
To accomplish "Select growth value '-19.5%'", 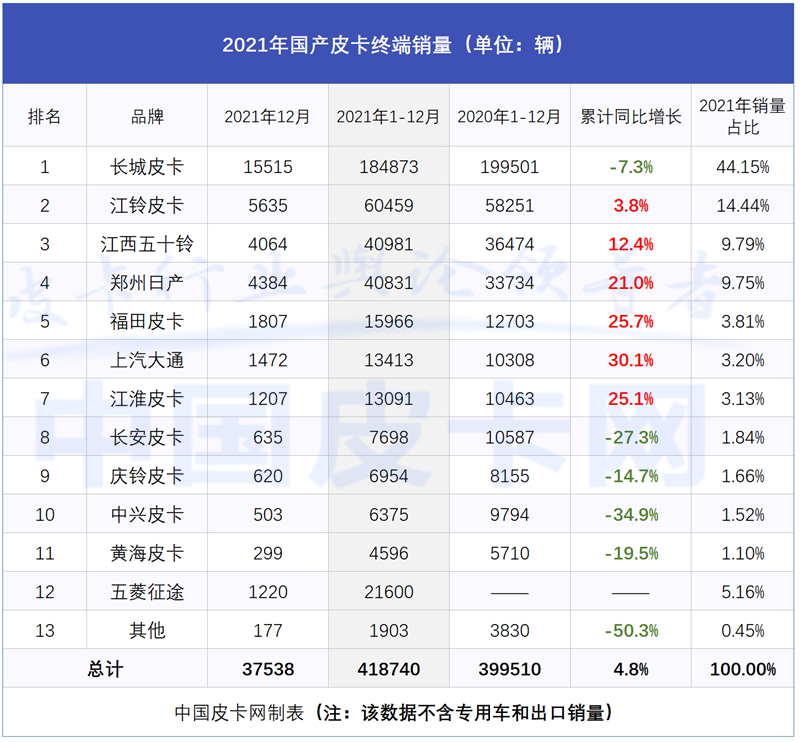I will click(631, 553).
